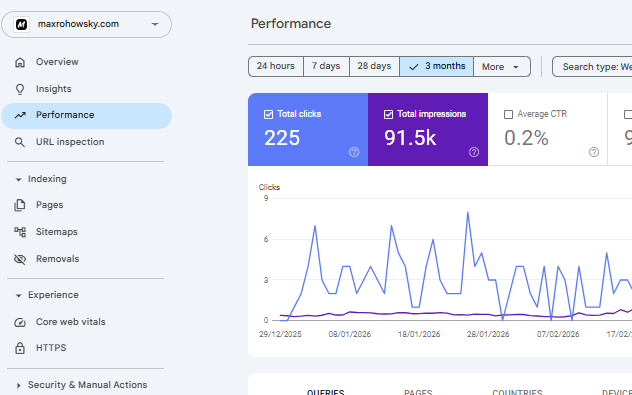The width and height of the screenshot is (632, 395).
Task: Click the Overview home icon
Action: 20,62
